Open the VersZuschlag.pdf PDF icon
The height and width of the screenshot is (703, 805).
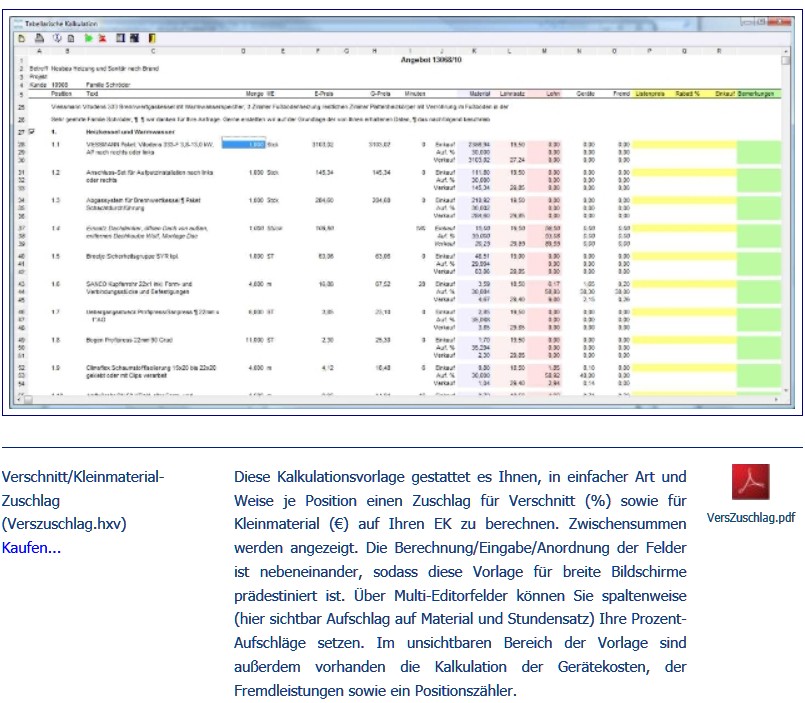(751, 483)
